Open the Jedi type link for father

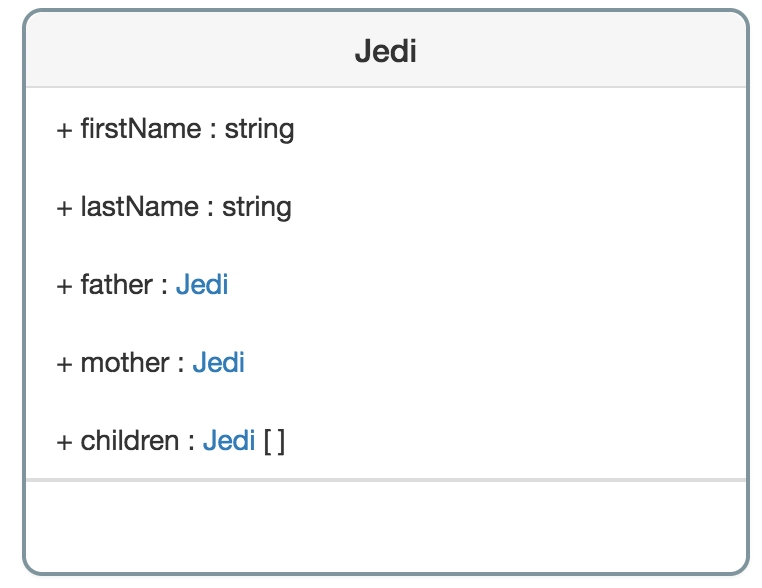[x=202, y=284]
